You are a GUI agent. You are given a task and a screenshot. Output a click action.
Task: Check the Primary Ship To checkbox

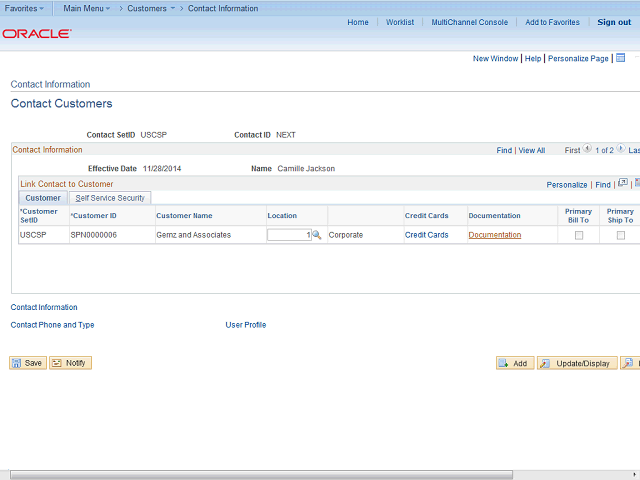click(621, 236)
